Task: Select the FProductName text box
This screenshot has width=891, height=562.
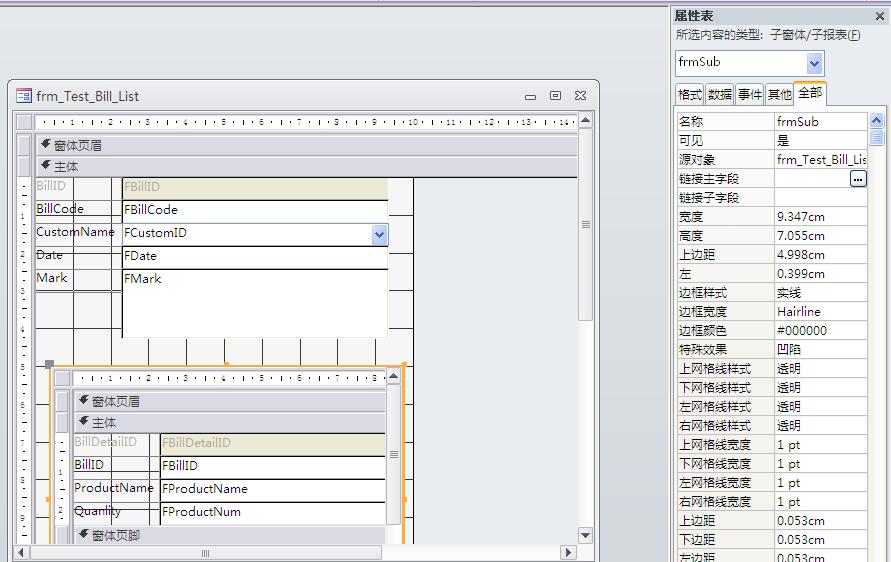Action: (x=273, y=490)
